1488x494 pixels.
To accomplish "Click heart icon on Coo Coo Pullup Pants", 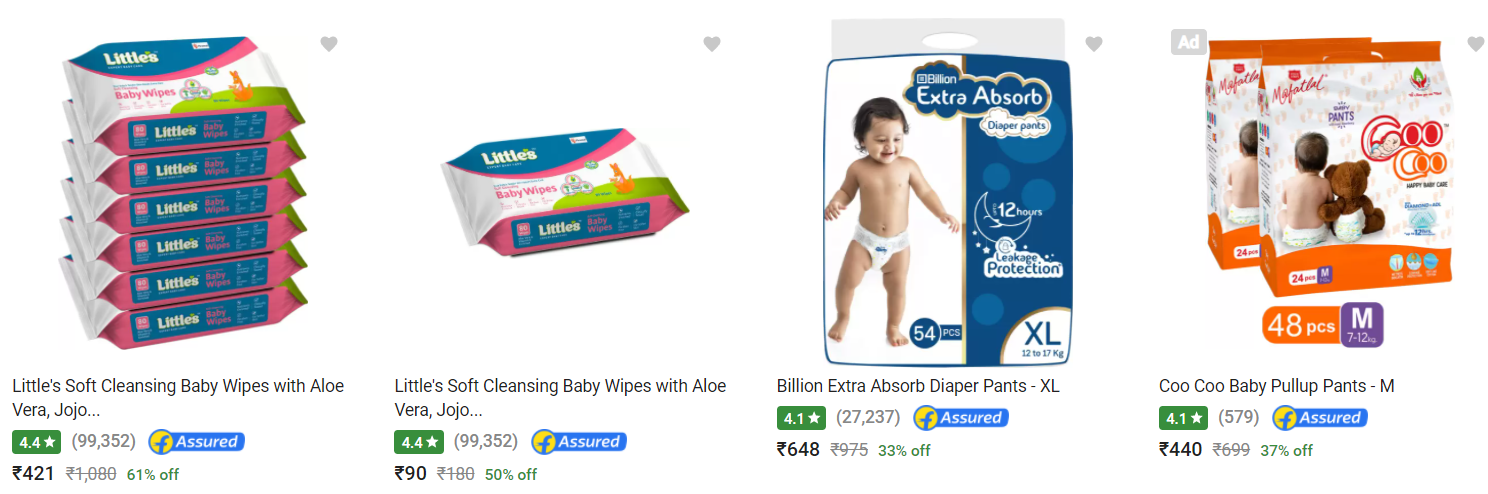I will tap(1476, 44).
